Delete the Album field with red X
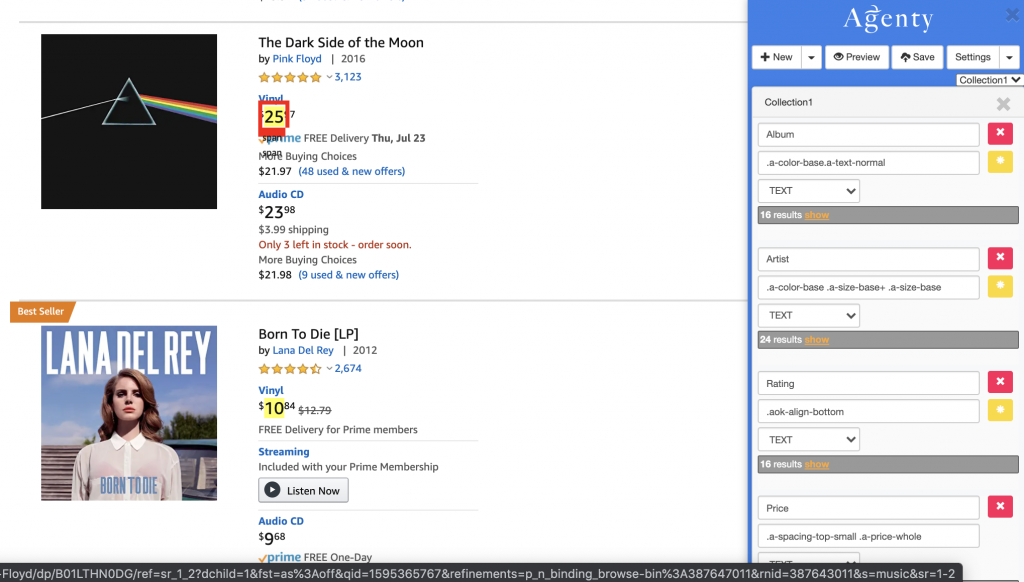This screenshot has width=1024, height=582. pyautogui.click(x=1000, y=134)
